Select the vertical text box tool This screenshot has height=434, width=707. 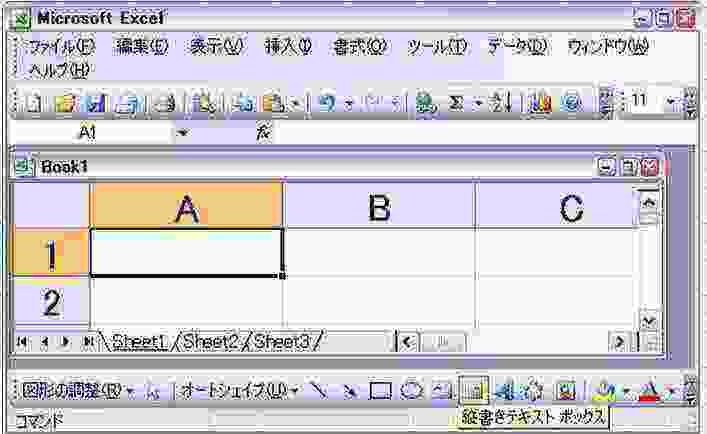(473, 391)
